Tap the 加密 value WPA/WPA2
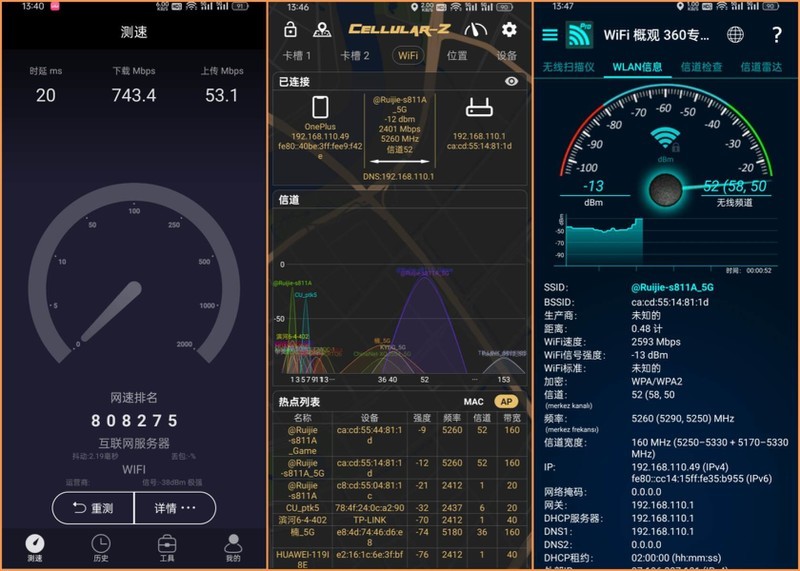 click(x=656, y=381)
